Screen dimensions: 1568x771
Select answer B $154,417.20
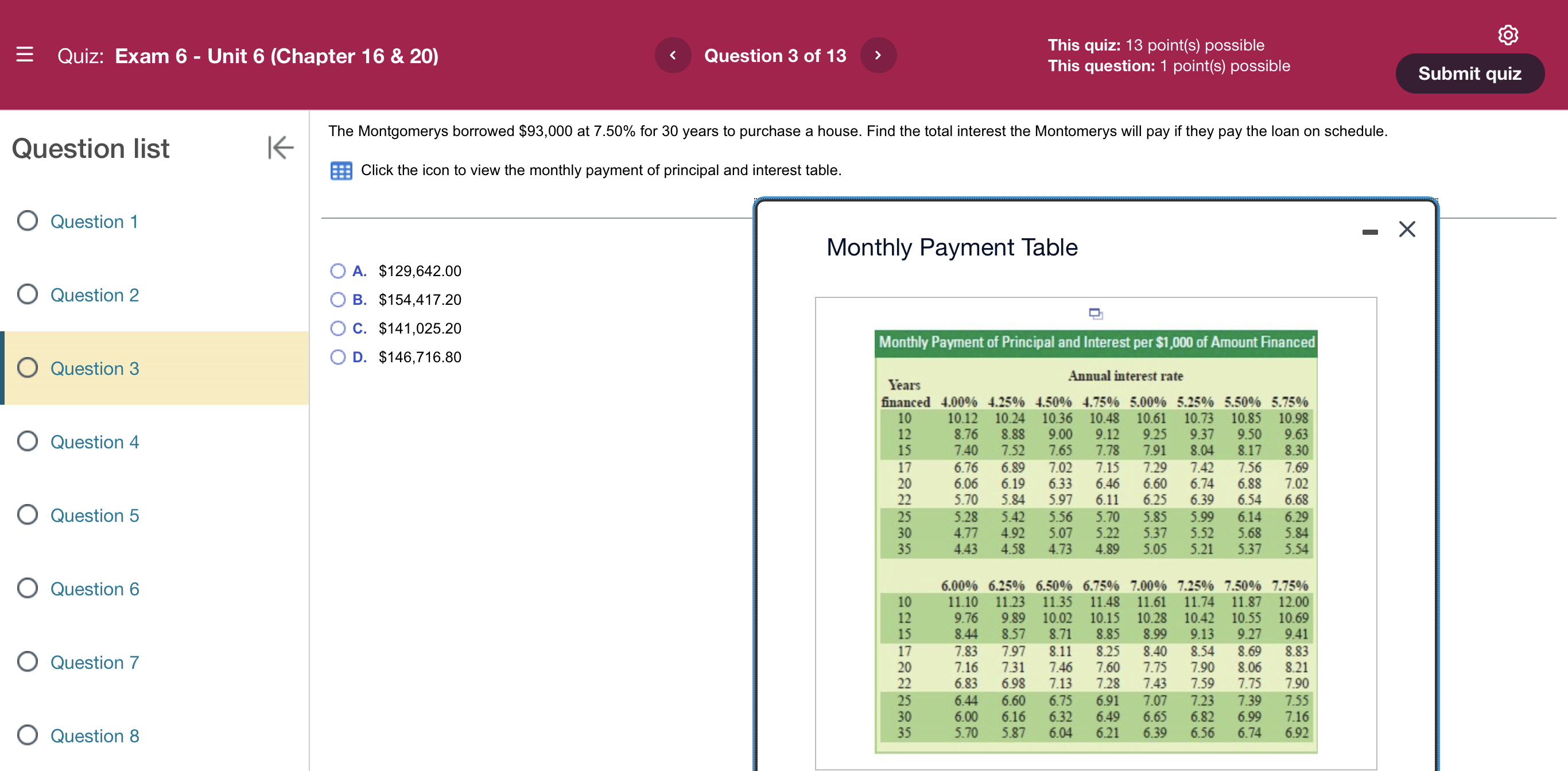(338, 300)
